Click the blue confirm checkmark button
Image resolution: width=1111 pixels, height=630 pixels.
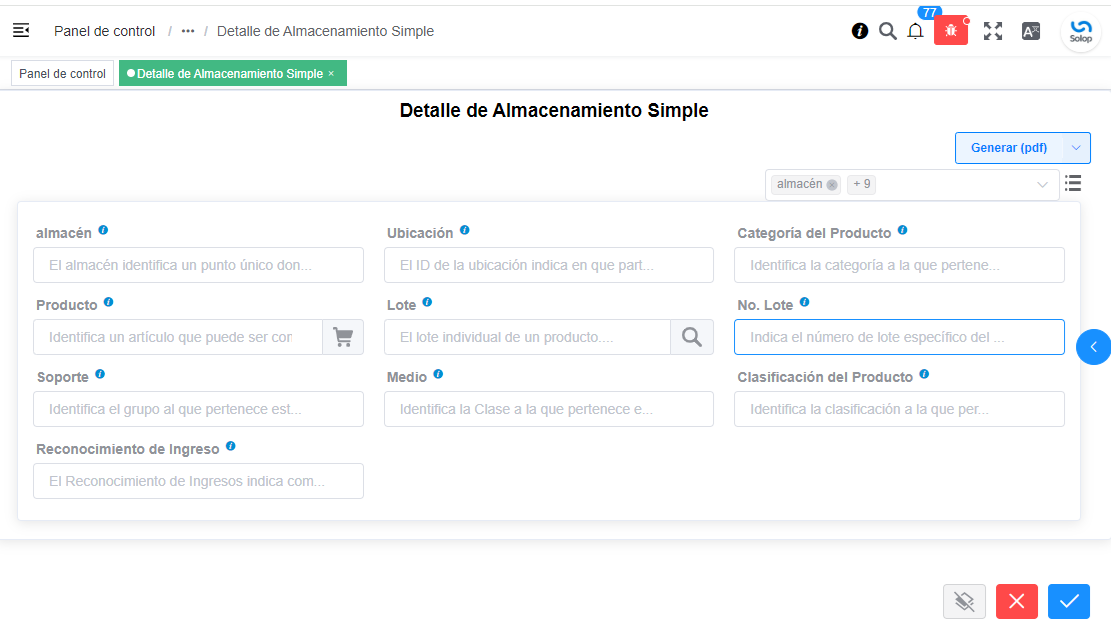1069,601
